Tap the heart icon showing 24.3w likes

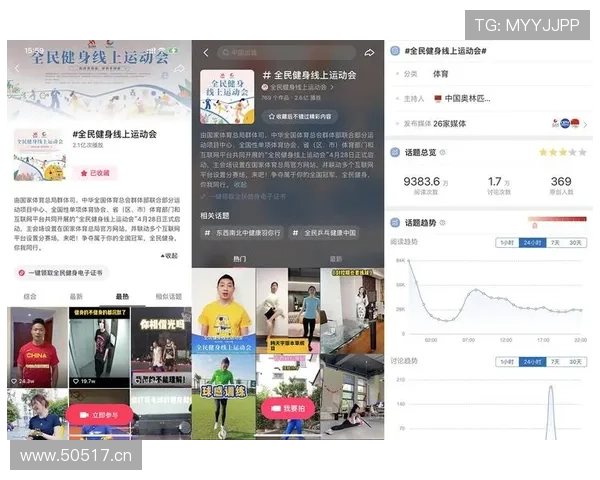coord(14,381)
